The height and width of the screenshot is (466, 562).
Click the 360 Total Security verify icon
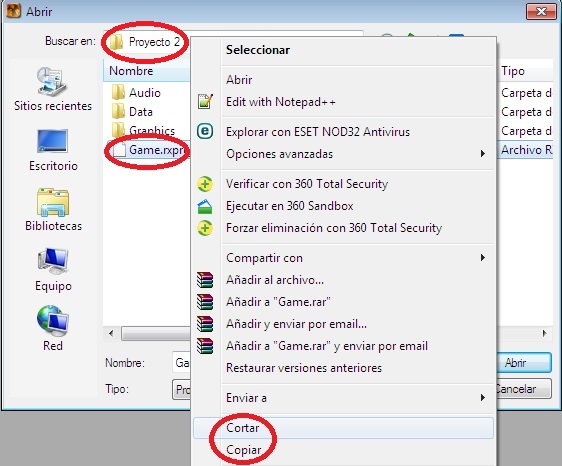tap(205, 184)
